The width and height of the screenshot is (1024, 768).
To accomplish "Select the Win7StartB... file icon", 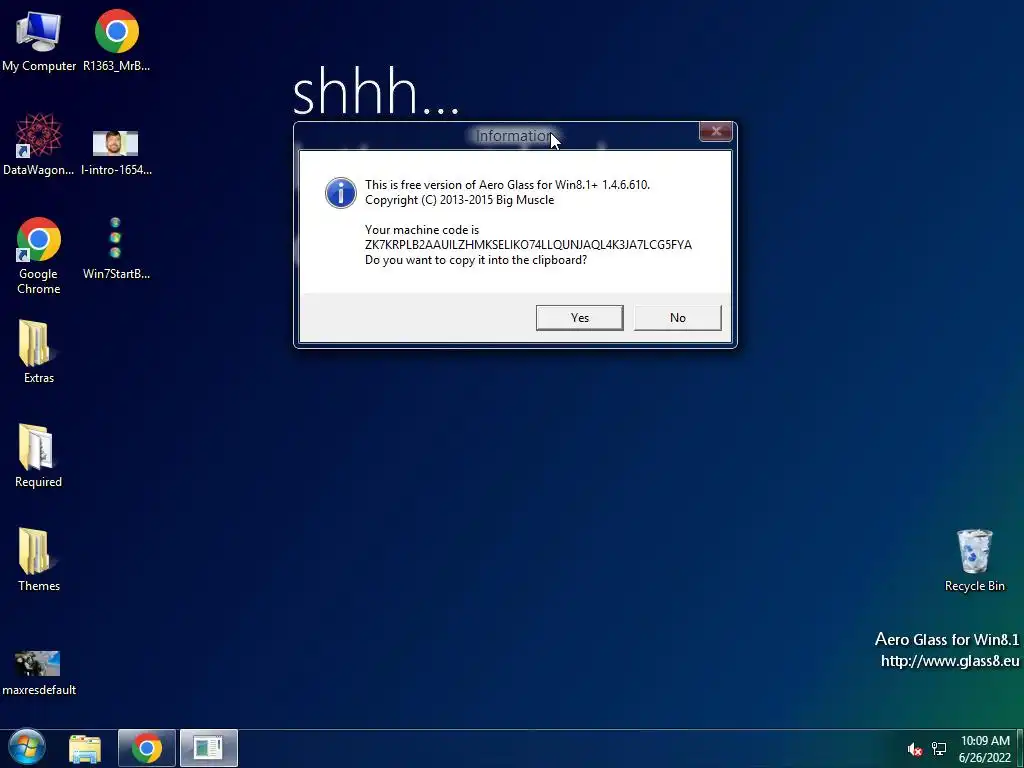I will click(116, 248).
